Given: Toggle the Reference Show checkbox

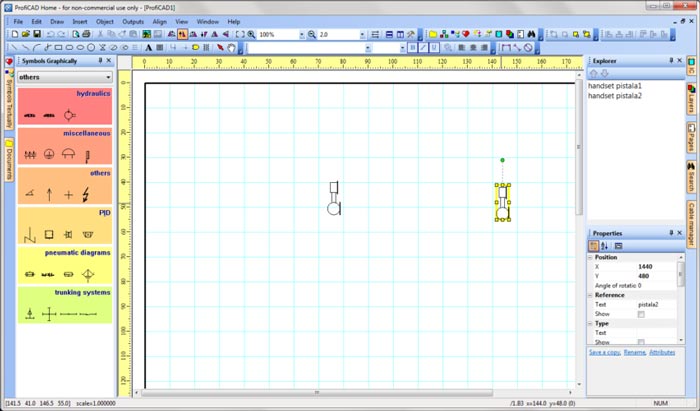Looking at the screenshot, I should tap(641, 314).
